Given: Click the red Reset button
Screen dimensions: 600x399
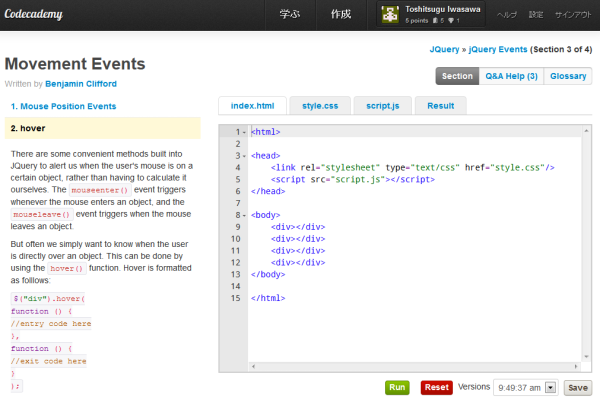Looking at the screenshot, I should [437, 388].
